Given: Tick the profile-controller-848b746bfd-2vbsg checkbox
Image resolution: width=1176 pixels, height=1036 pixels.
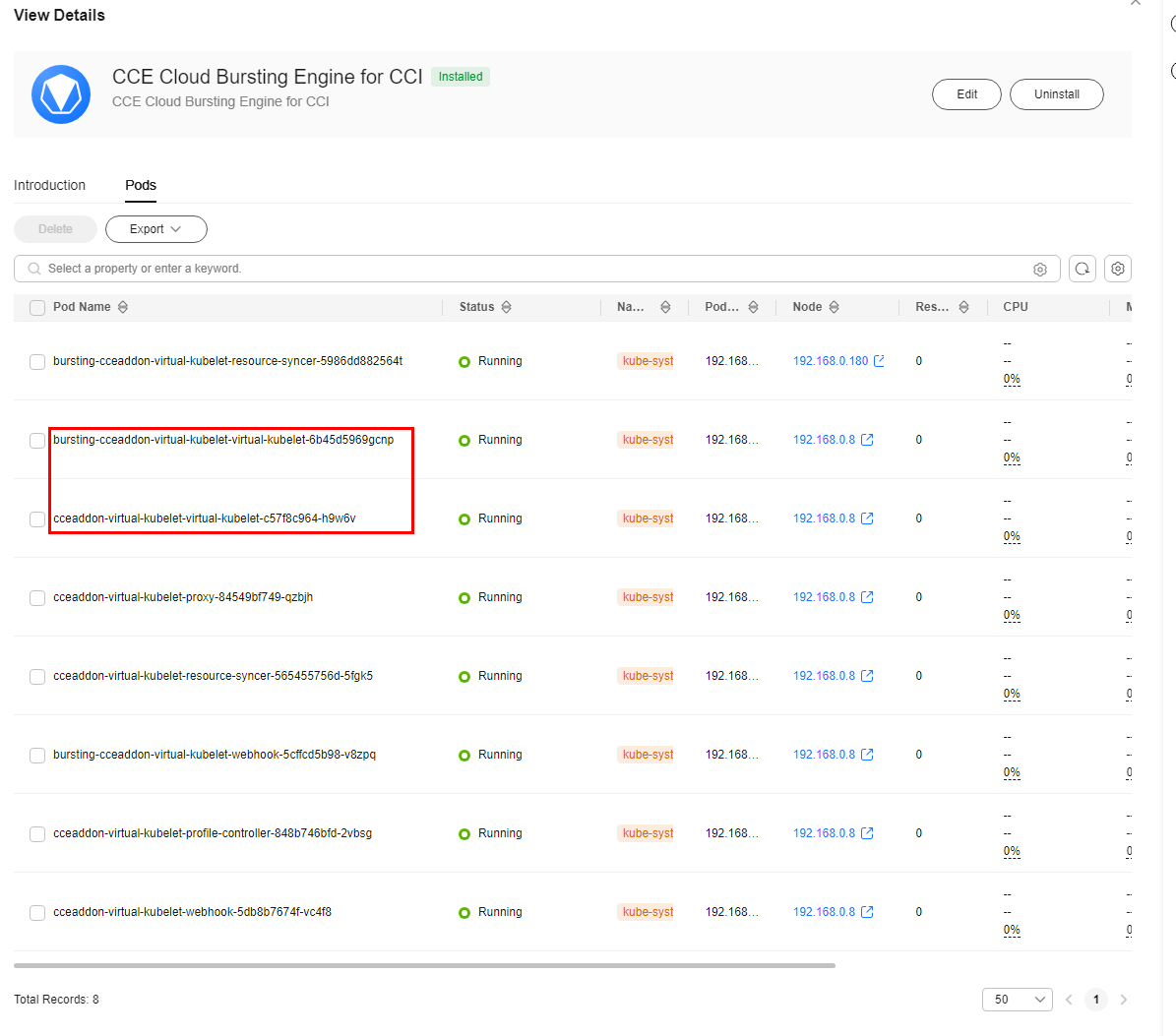Looking at the screenshot, I should pos(37,834).
